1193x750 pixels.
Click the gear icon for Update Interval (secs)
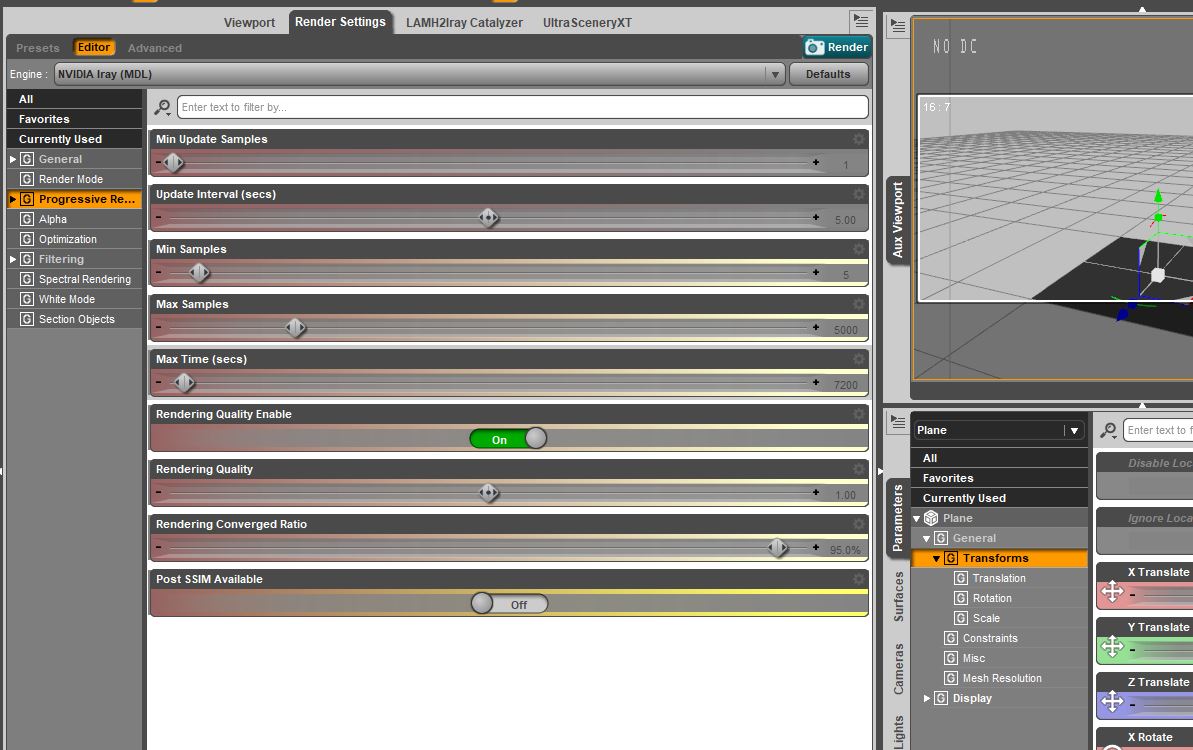pyautogui.click(x=859, y=194)
